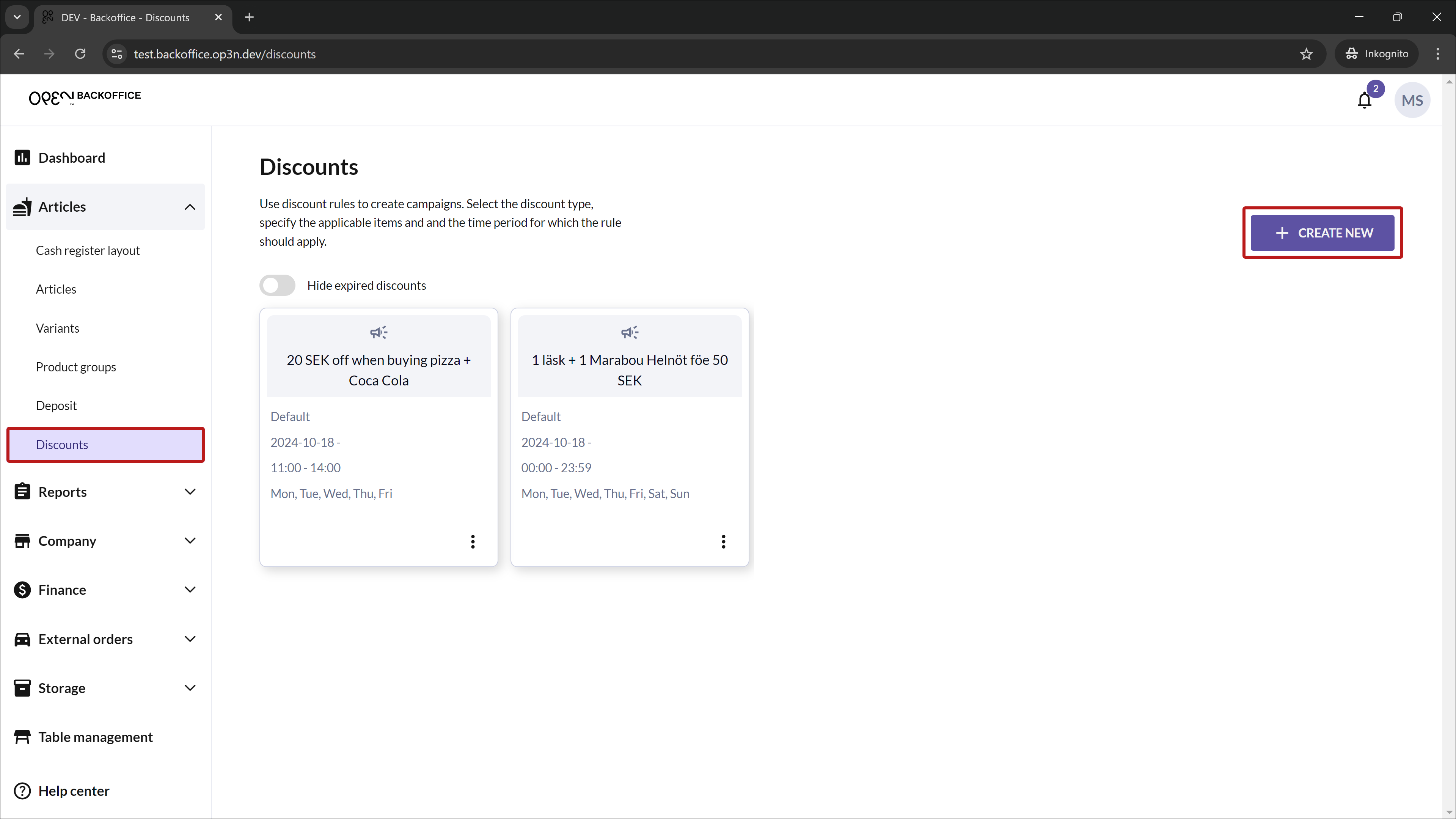1456x819 pixels.
Task: Open Variants menu item
Action: click(x=105, y=329)
